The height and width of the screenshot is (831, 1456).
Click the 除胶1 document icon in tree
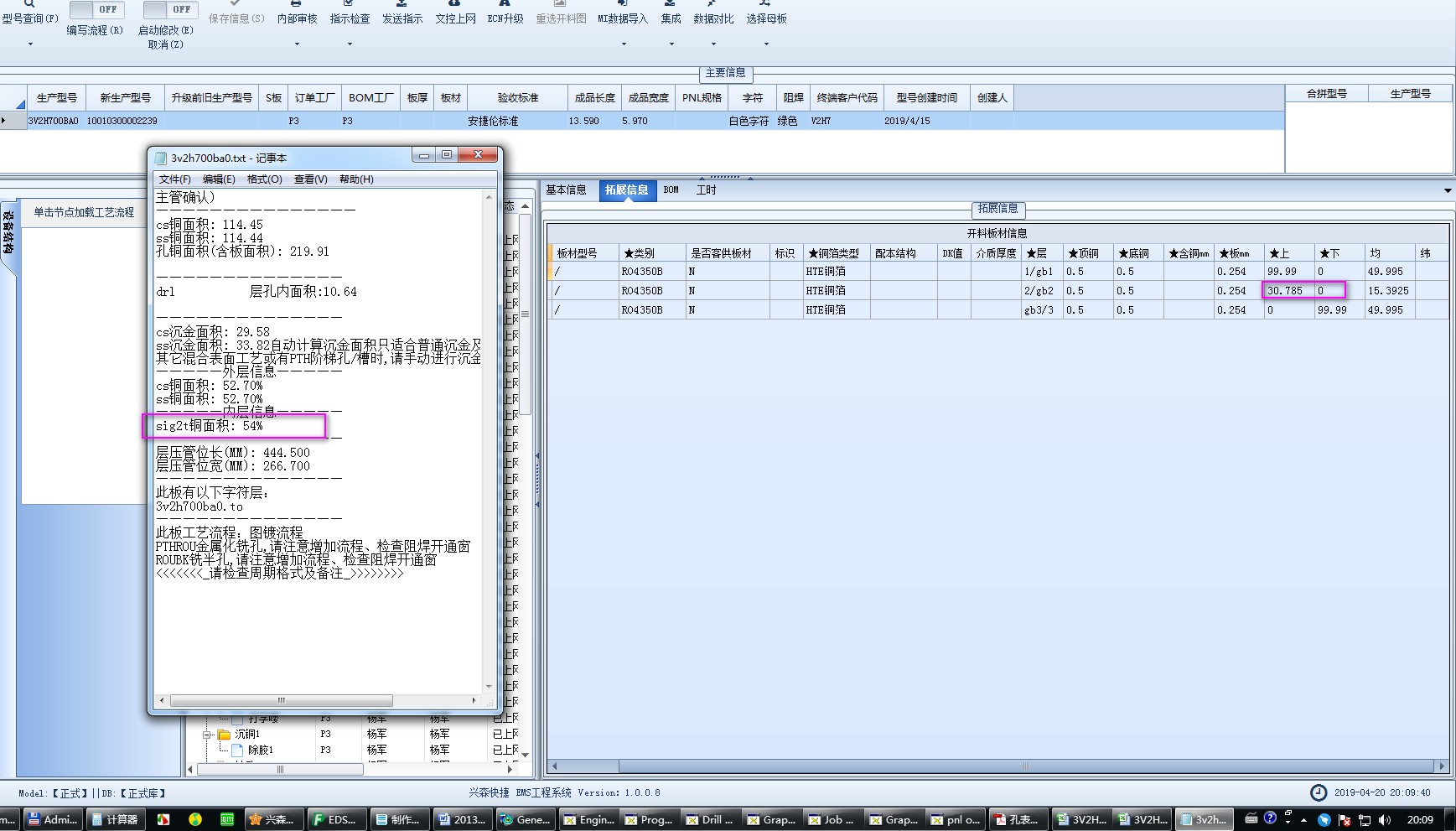pyautogui.click(x=237, y=750)
